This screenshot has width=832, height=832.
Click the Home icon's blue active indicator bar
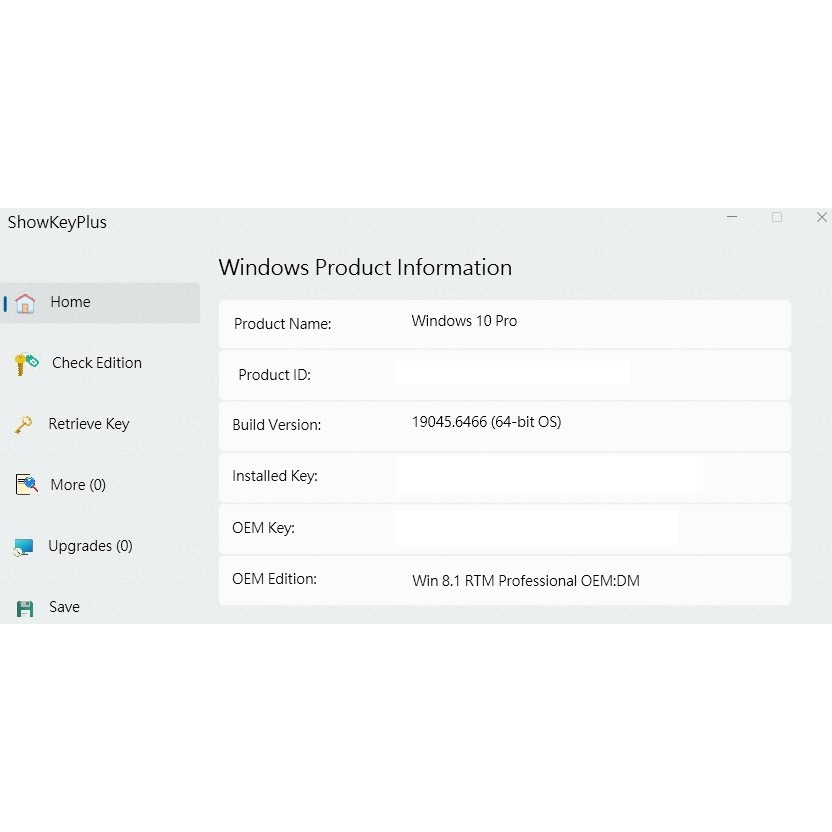(6, 302)
